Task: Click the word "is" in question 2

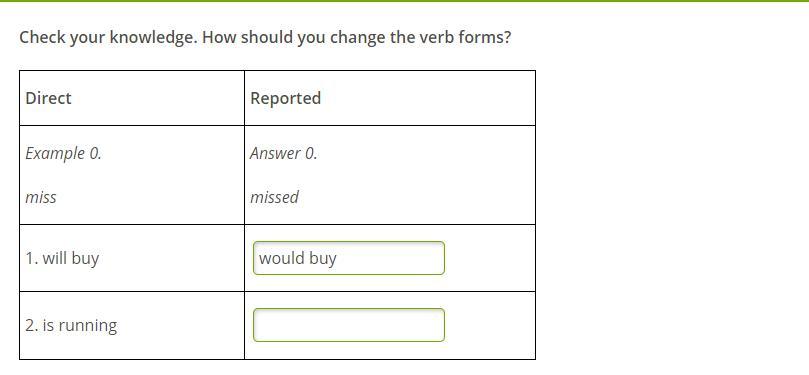Action: (x=48, y=325)
